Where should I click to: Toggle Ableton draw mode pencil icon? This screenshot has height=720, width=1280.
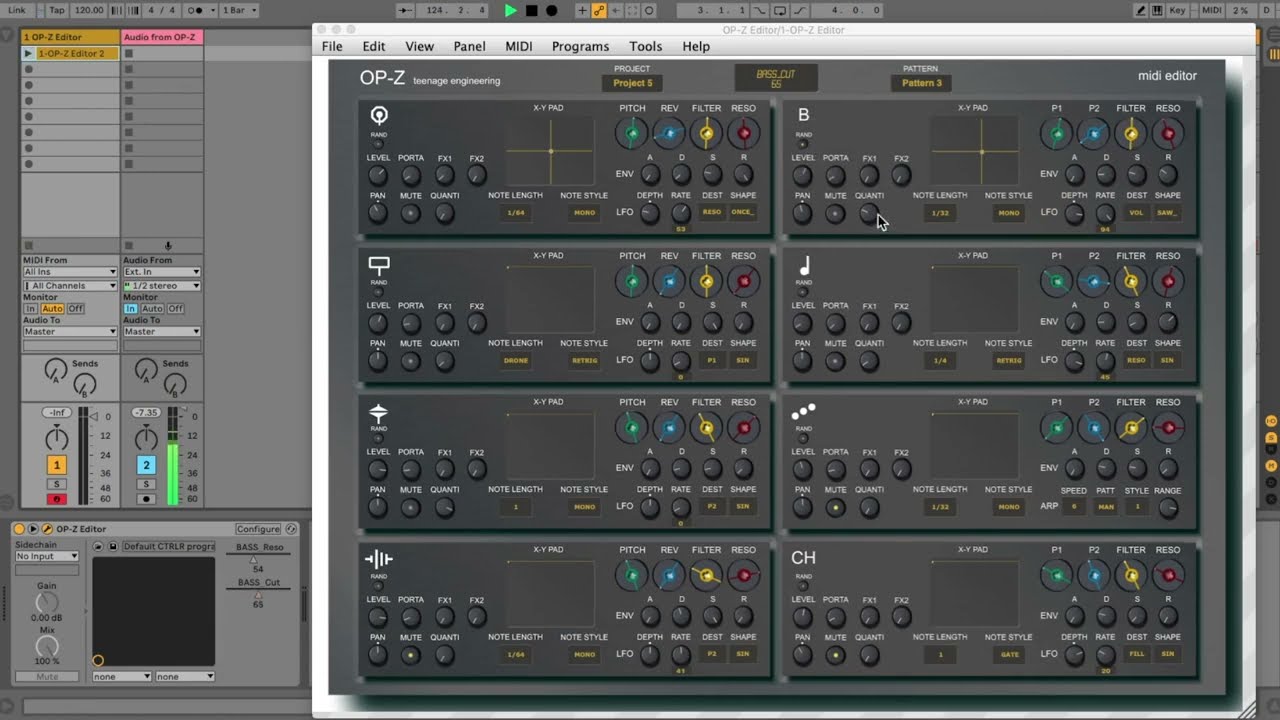1142,10
